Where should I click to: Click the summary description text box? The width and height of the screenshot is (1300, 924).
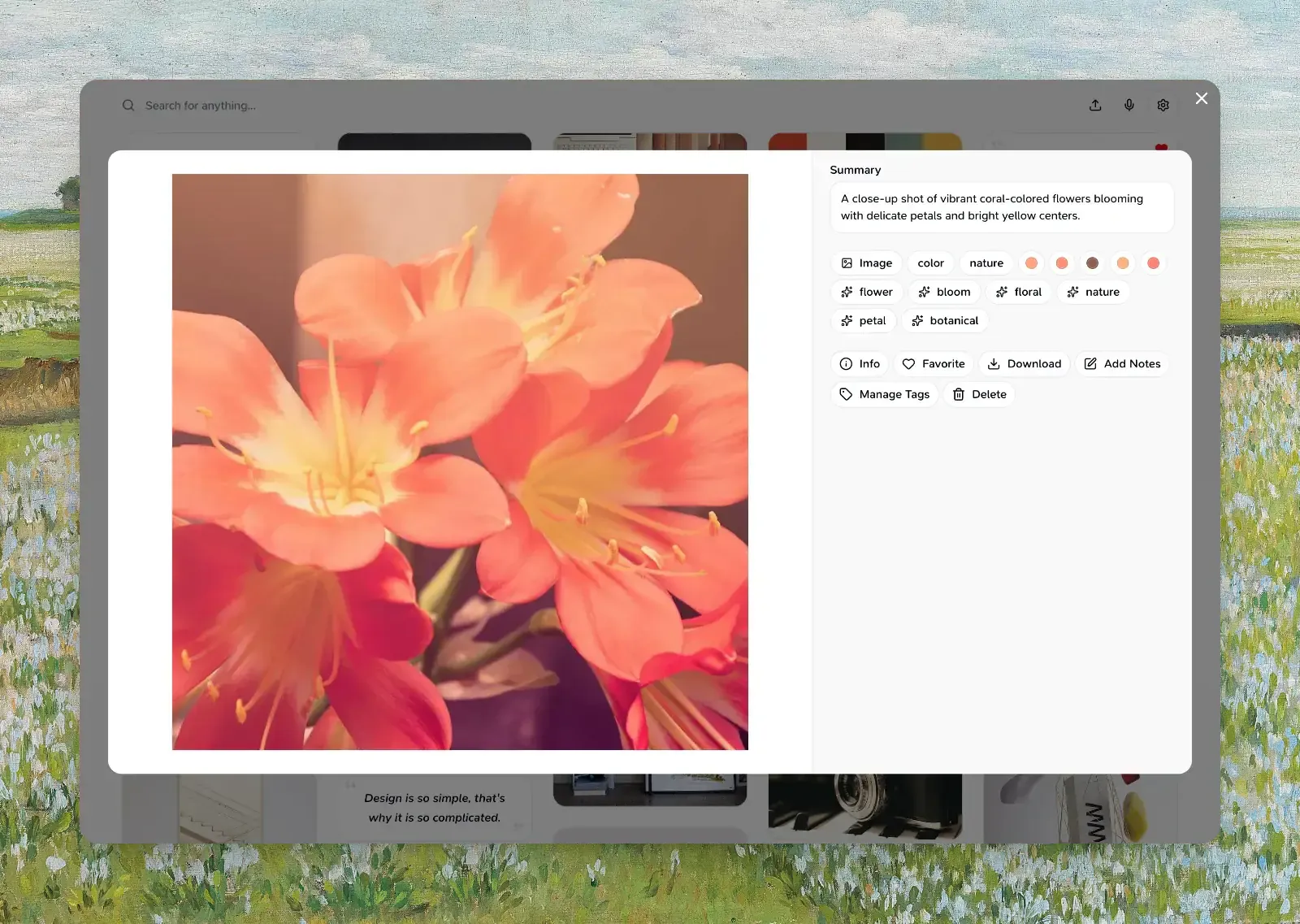click(x=1002, y=207)
